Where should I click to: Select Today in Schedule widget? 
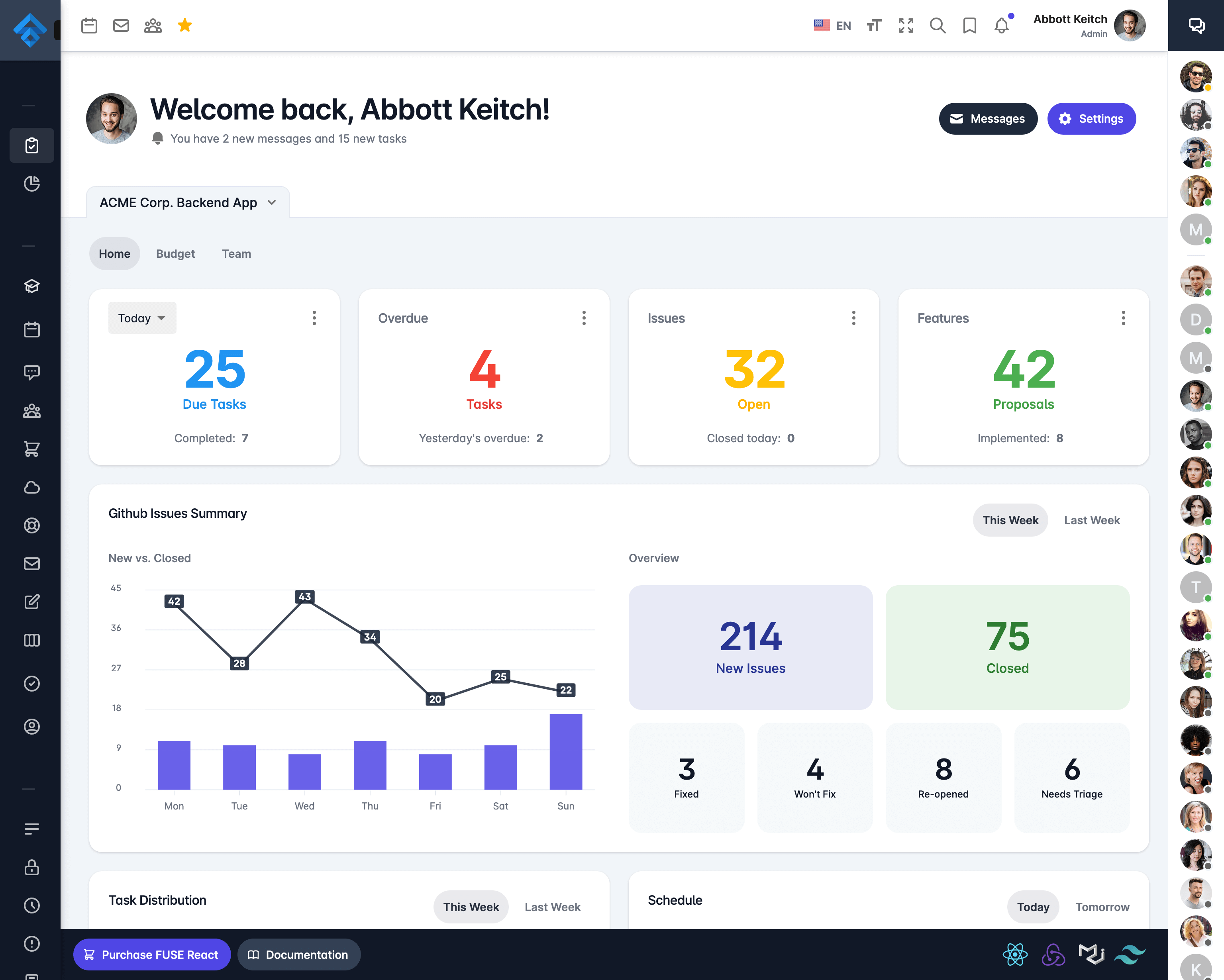click(x=1033, y=907)
